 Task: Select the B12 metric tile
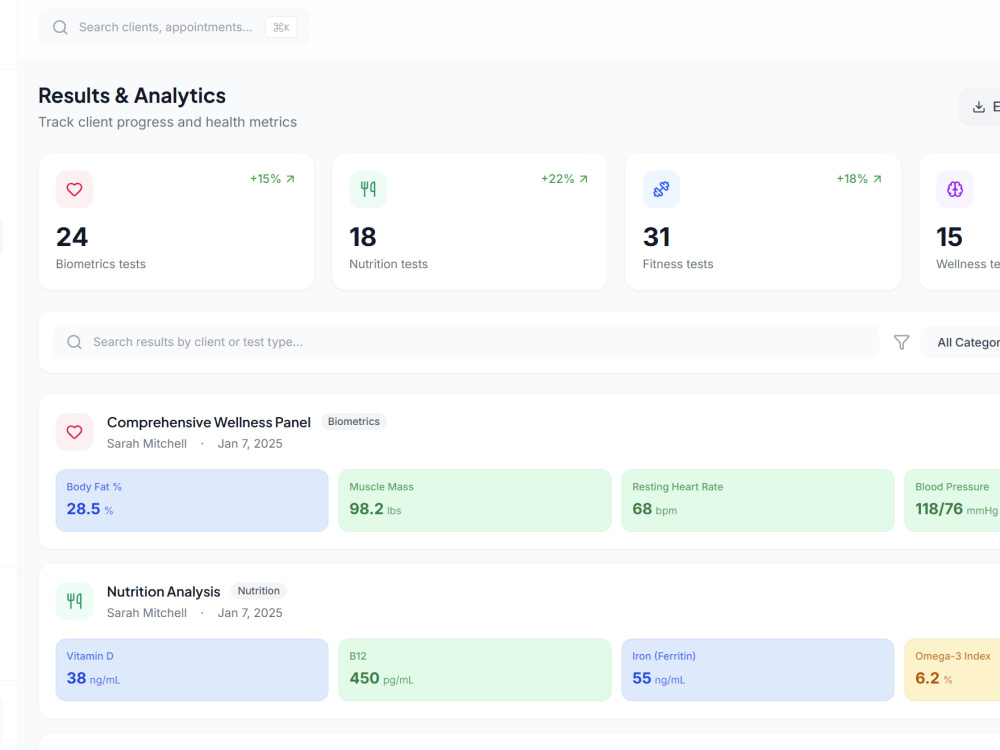[x=474, y=670]
